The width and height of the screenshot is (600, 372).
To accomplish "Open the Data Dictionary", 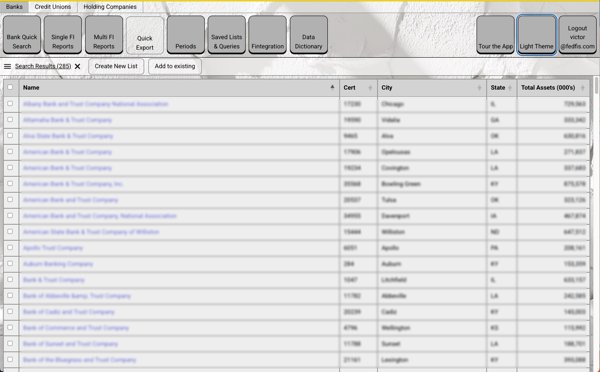I will (308, 35).
